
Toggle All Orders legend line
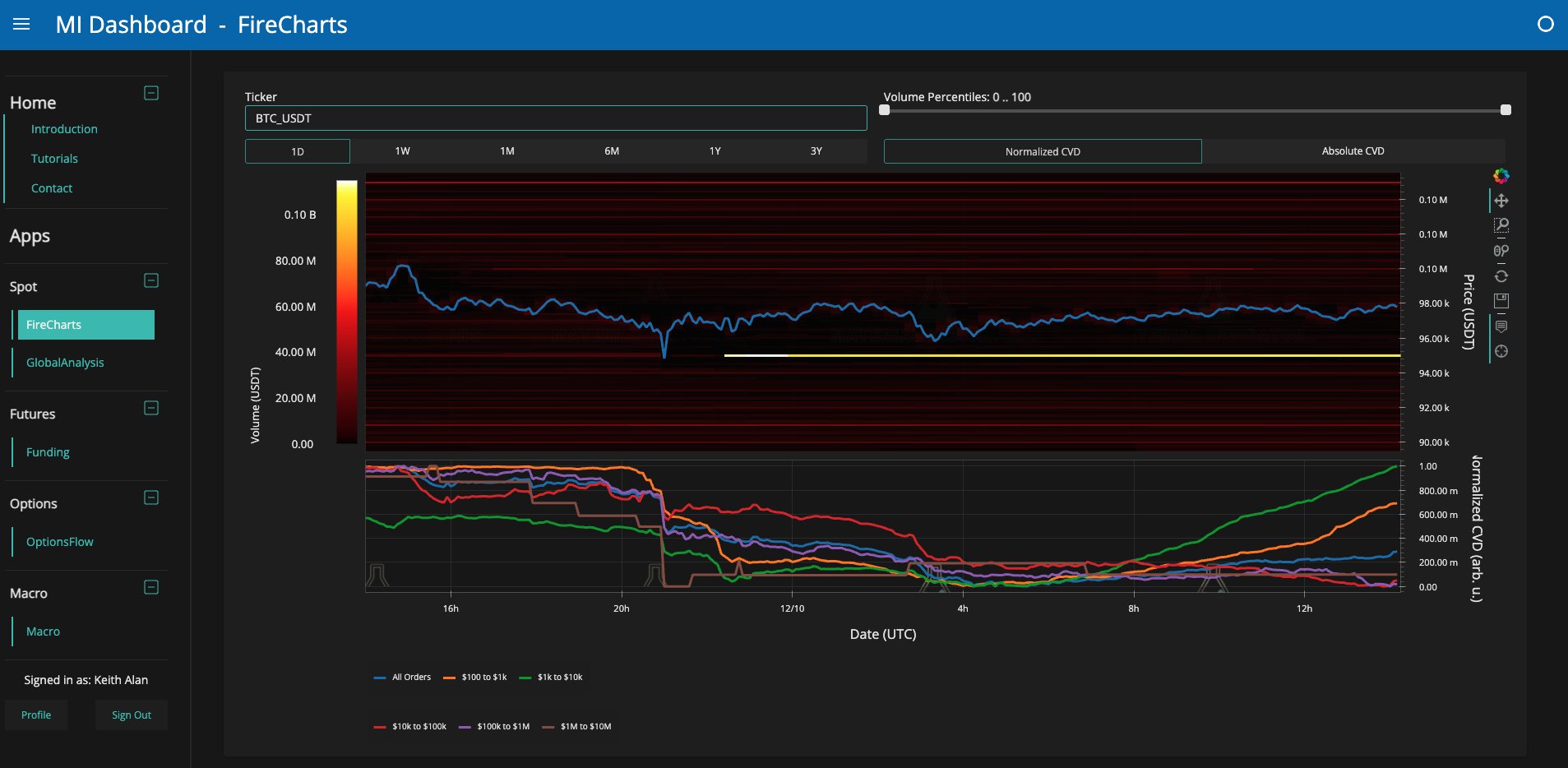(x=402, y=678)
